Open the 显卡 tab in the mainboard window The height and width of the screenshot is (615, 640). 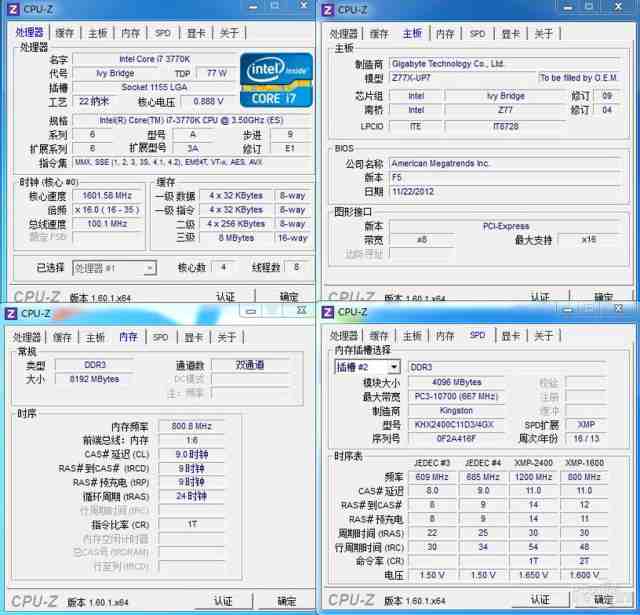511,33
